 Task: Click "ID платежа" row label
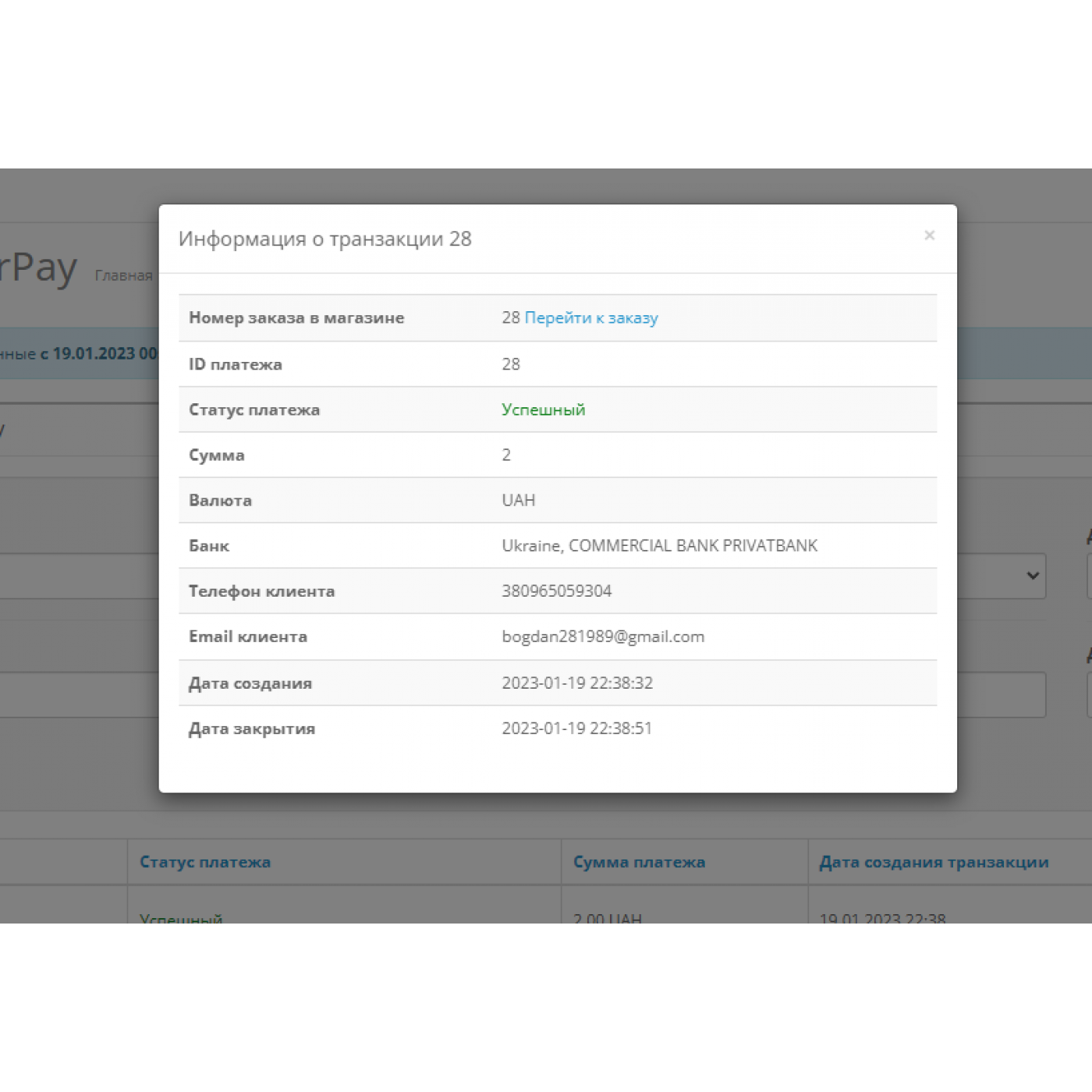(x=236, y=364)
